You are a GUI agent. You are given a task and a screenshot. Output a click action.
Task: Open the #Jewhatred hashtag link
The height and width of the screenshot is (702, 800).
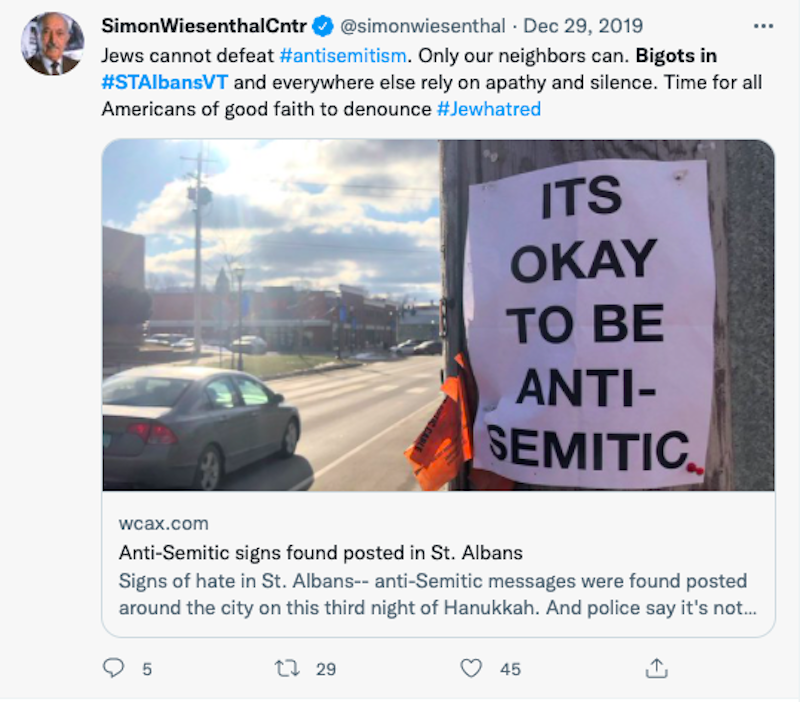[x=489, y=109]
